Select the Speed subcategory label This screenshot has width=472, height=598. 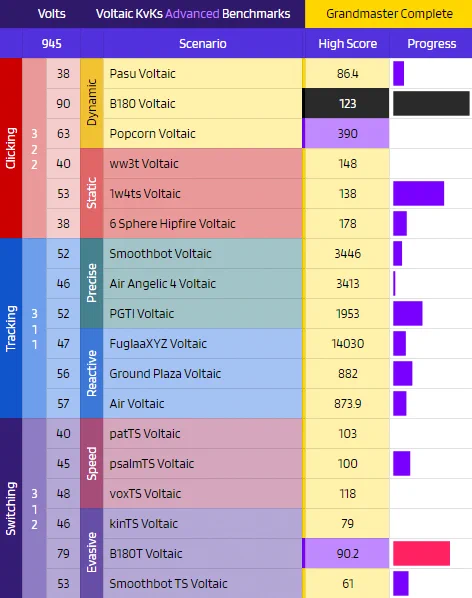point(92,463)
